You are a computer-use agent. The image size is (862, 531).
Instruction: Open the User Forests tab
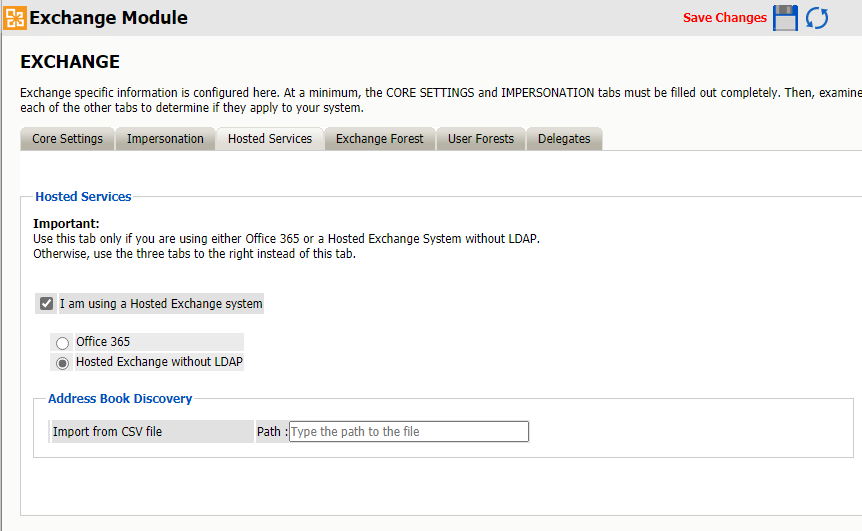(x=480, y=139)
